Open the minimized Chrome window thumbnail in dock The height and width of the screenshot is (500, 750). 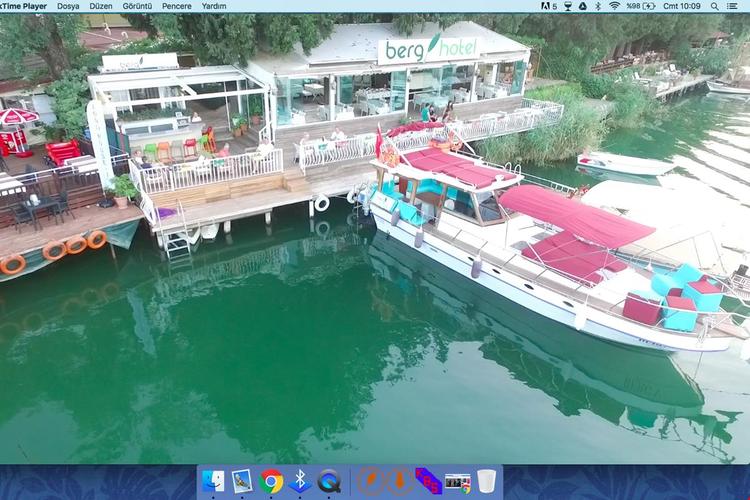tap(457, 482)
